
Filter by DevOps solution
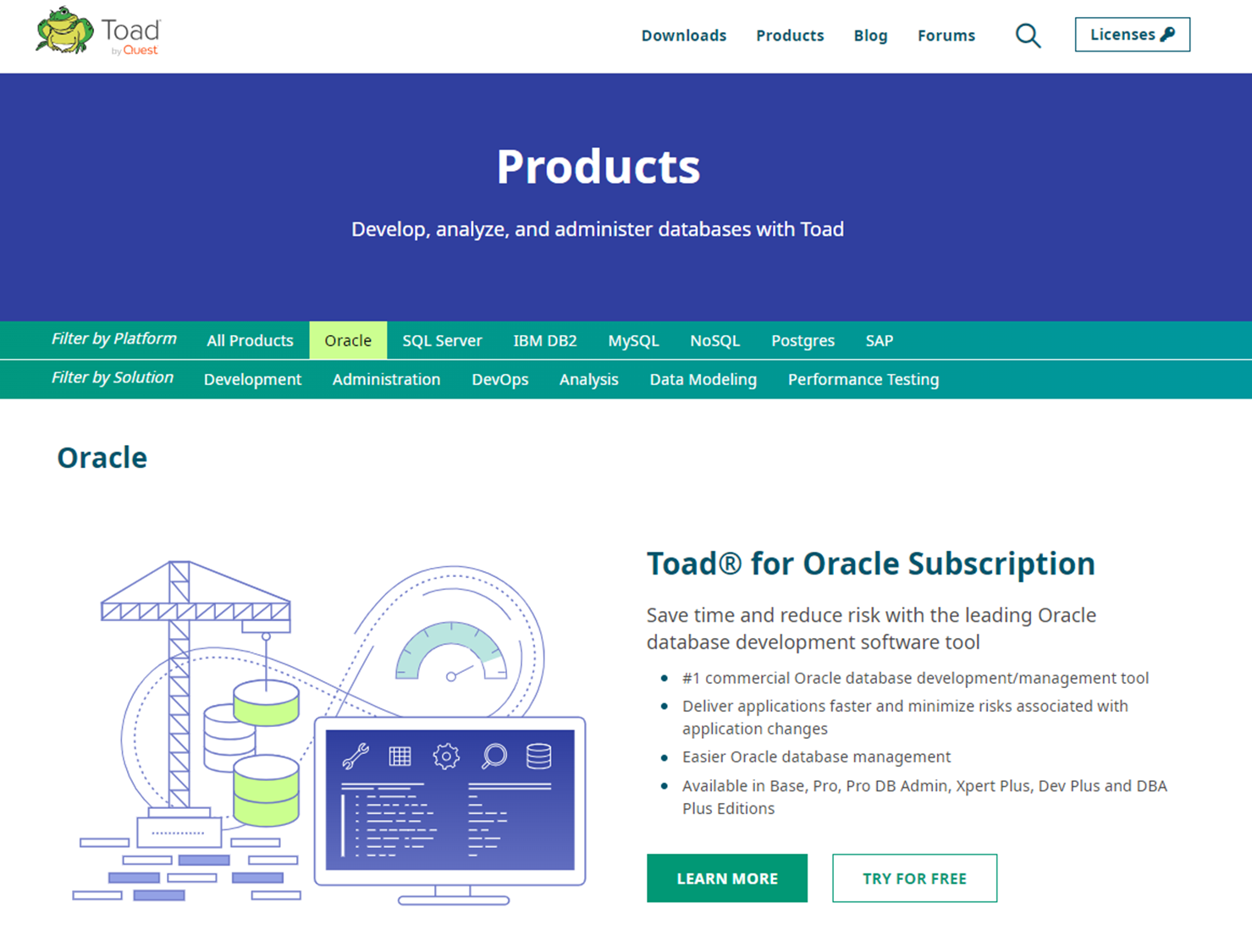499,379
